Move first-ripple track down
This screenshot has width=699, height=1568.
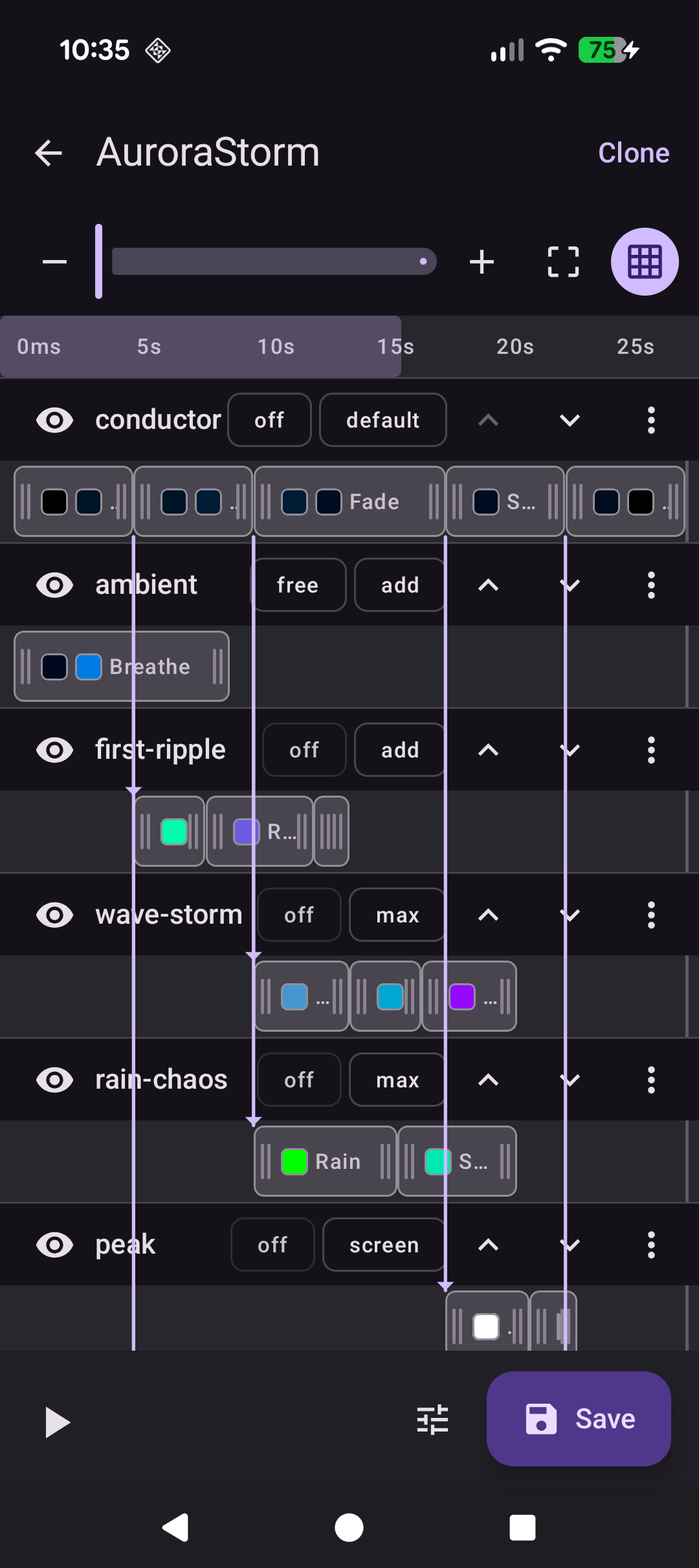(x=570, y=750)
